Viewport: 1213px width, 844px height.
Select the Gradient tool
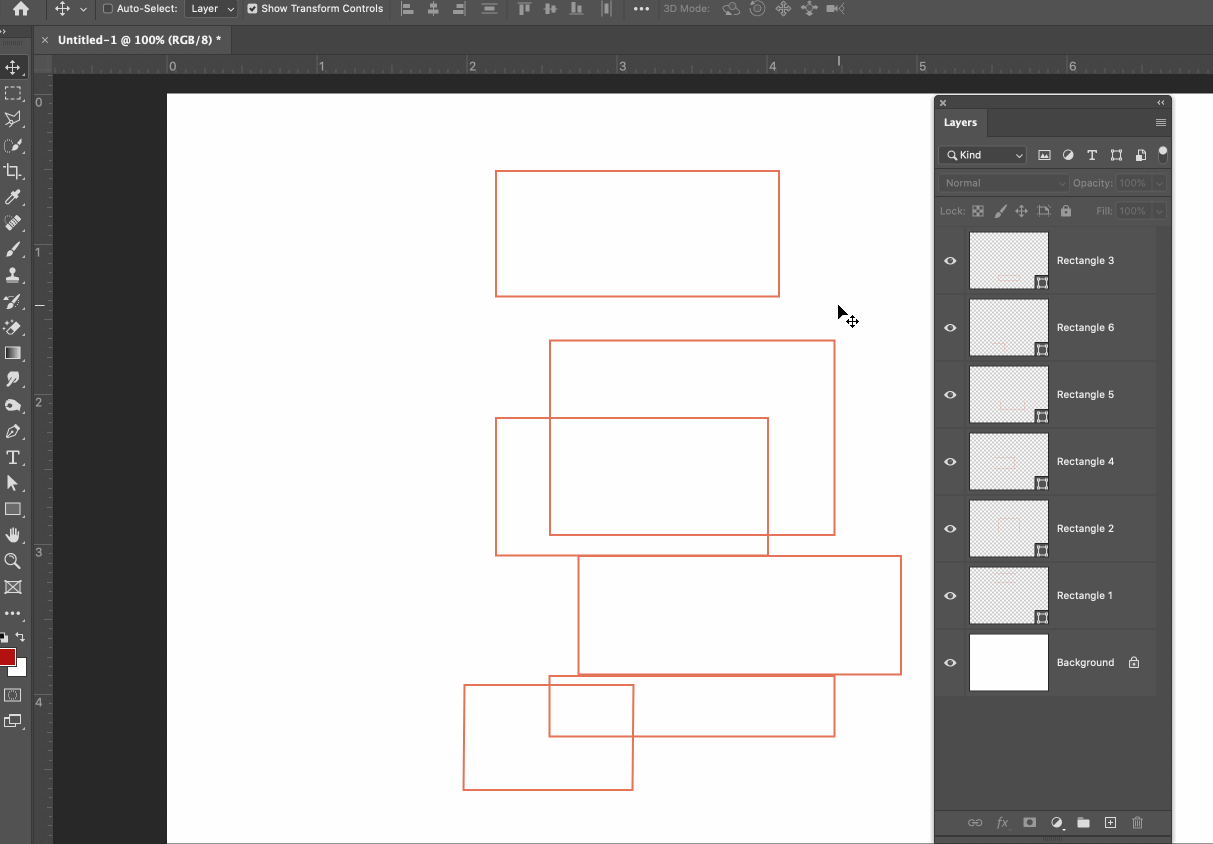coord(13,353)
